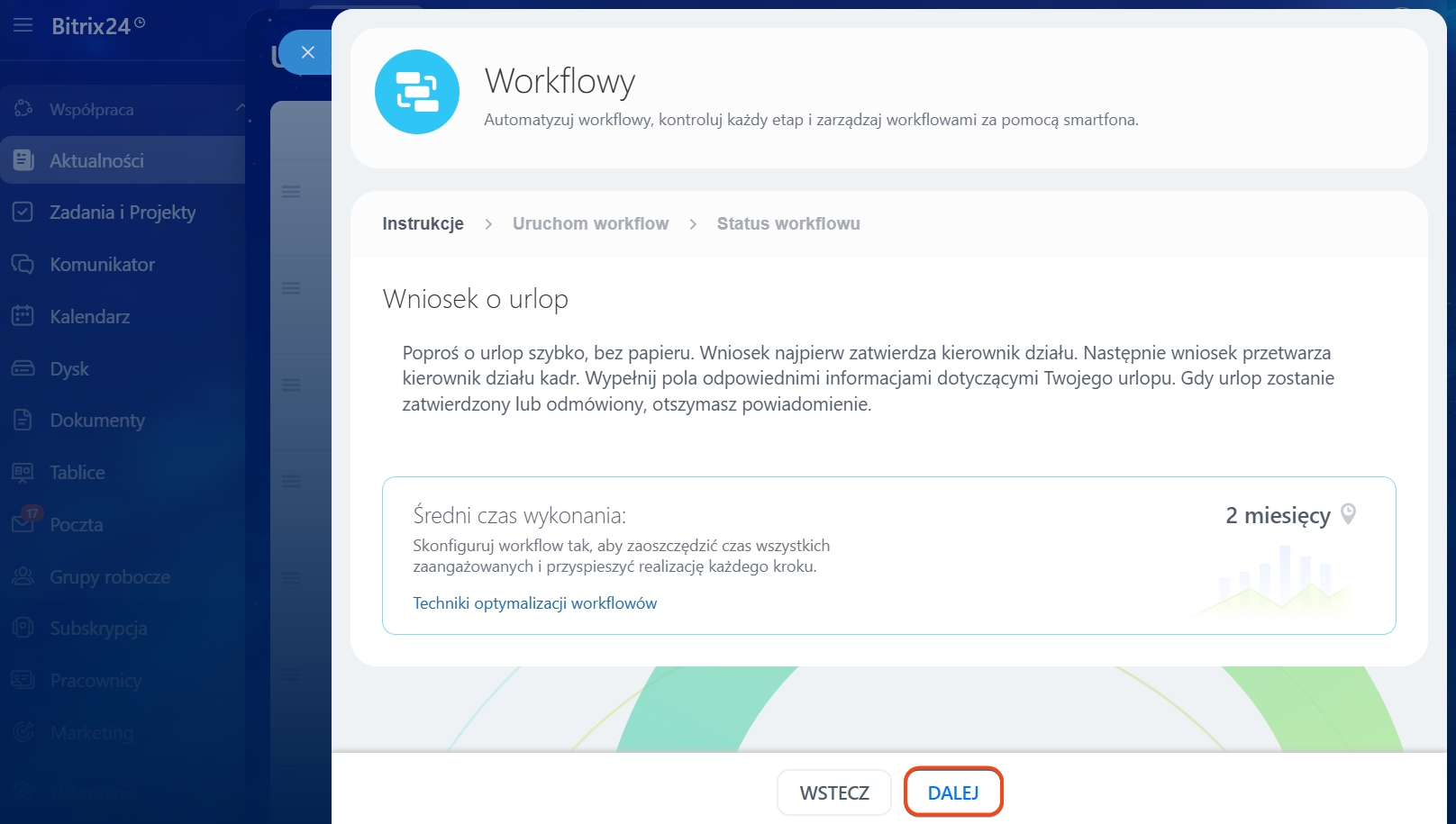Open Techniki optymalizacji workflowów link
This screenshot has height=824, width=1456.
534,603
